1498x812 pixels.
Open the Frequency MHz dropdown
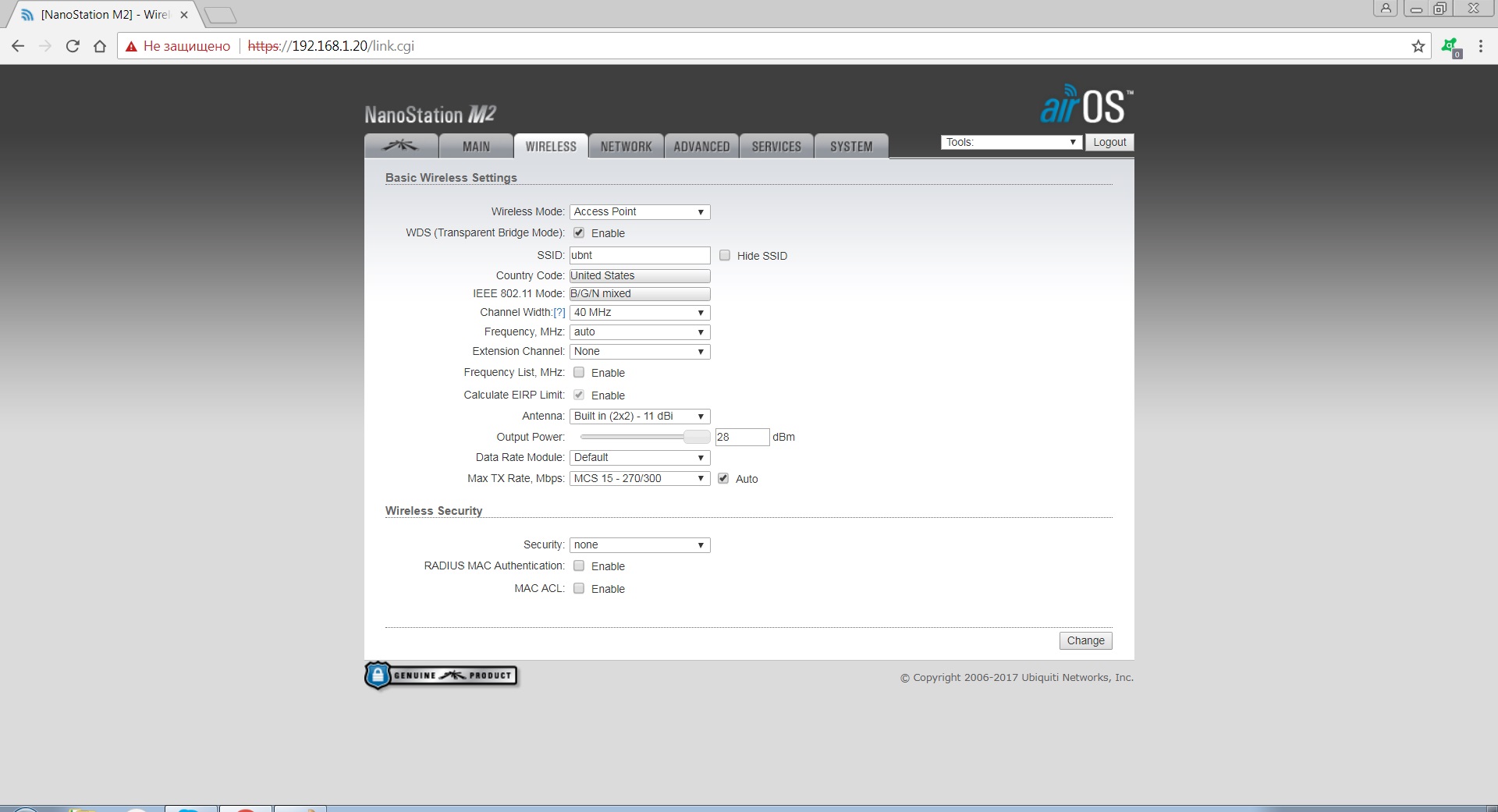point(640,332)
